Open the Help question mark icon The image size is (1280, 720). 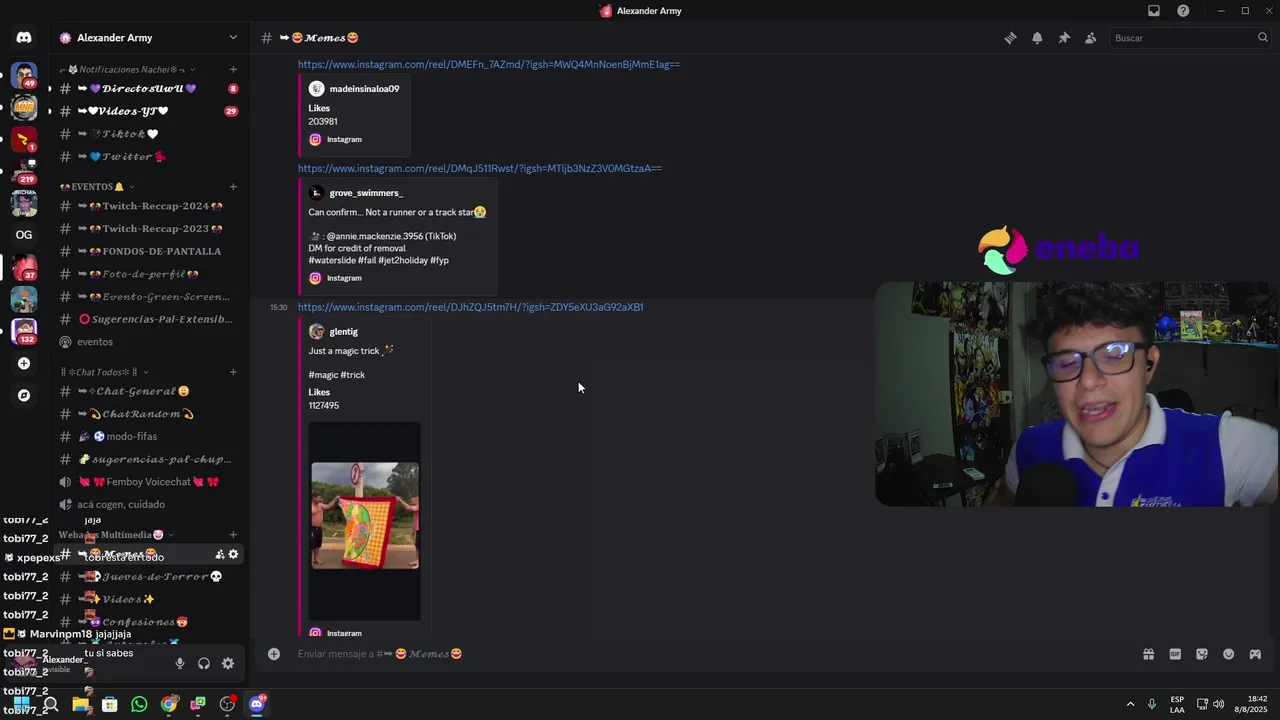coord(1183,11)
